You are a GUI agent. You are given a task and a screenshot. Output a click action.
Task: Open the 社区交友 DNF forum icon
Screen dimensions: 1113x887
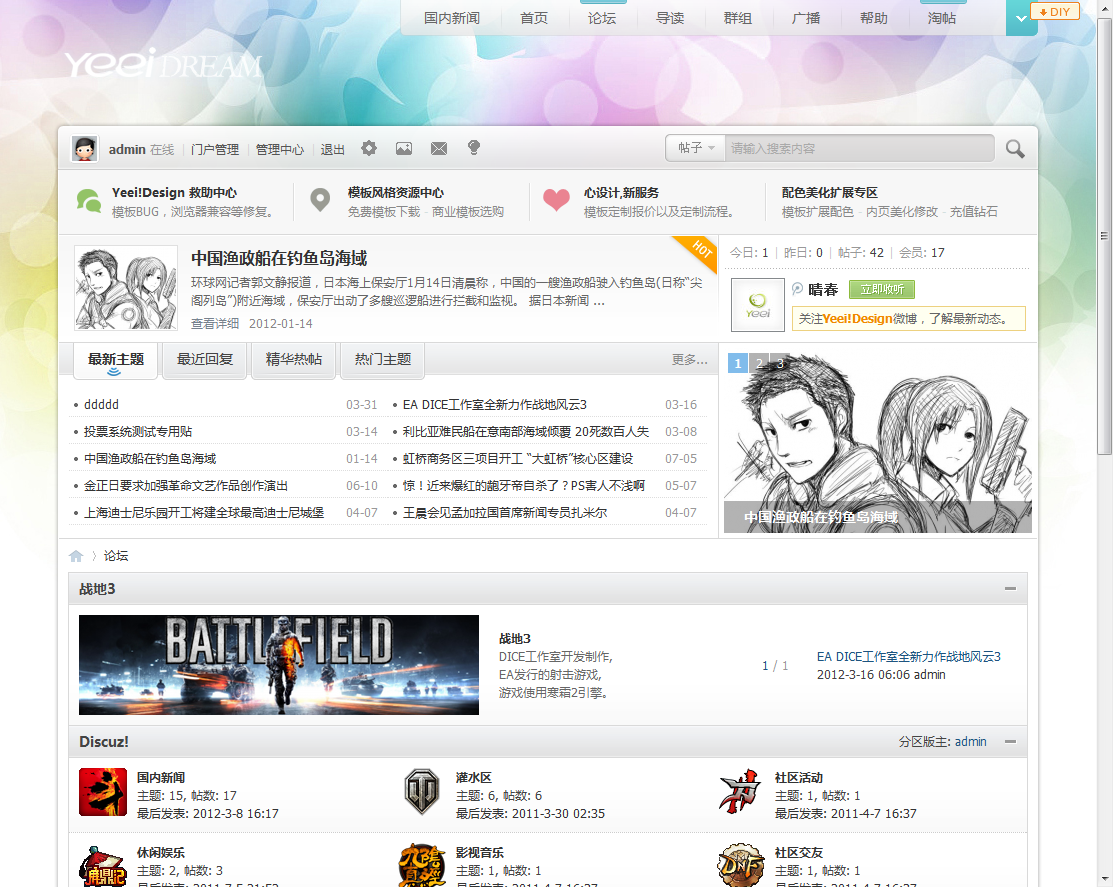[x=740, y=866]
